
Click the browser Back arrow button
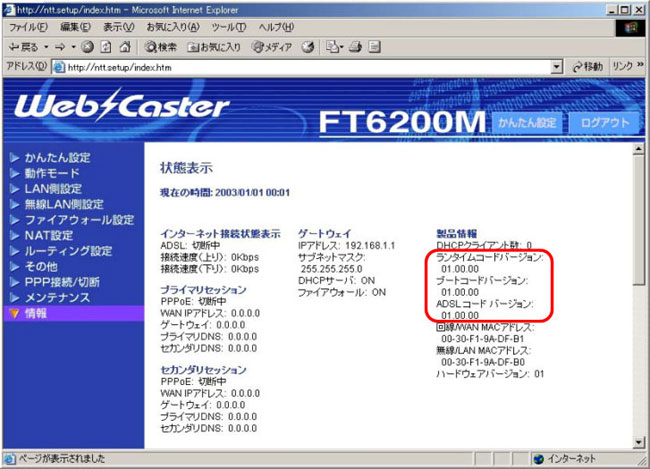click(22, 46)
